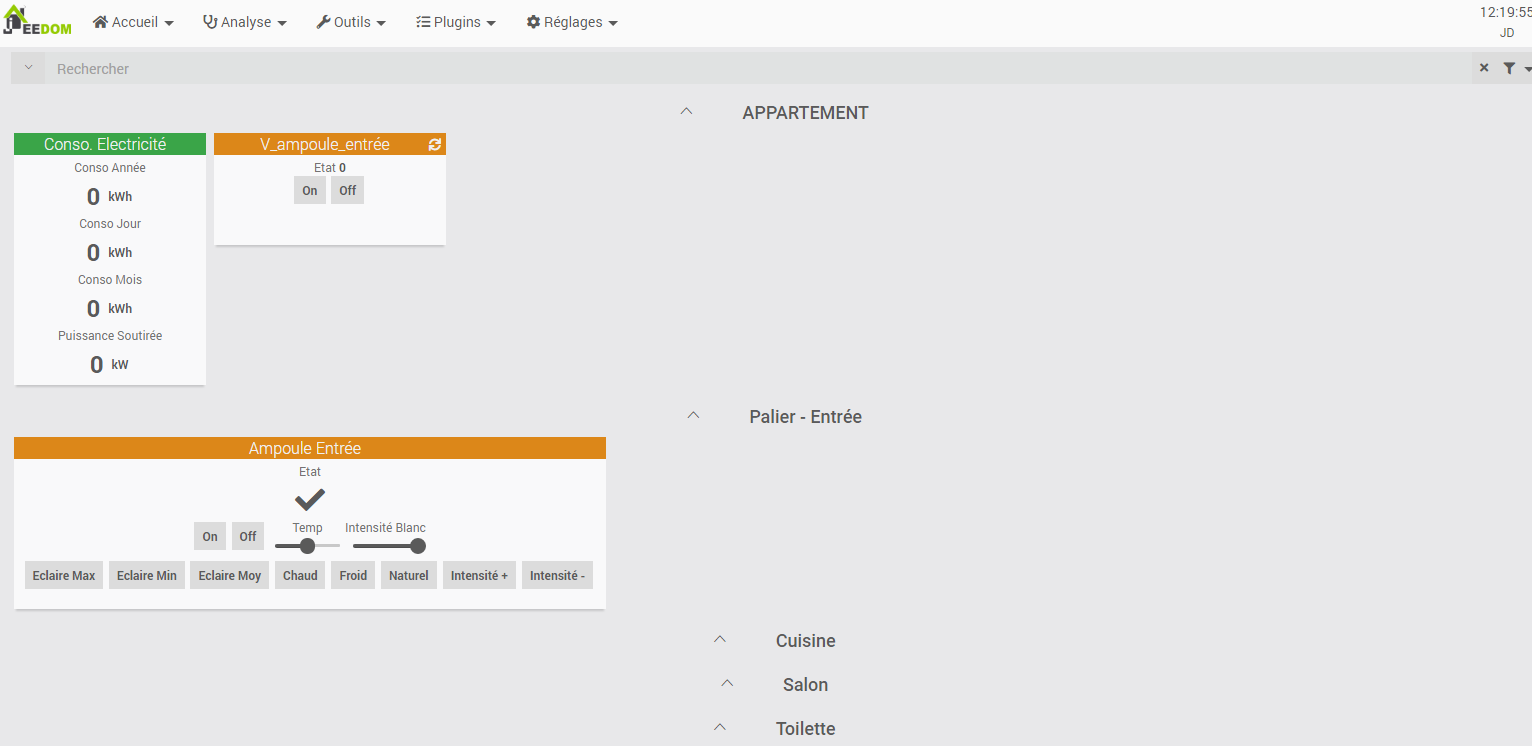Click the 0 kW power value

coord(109,364)
